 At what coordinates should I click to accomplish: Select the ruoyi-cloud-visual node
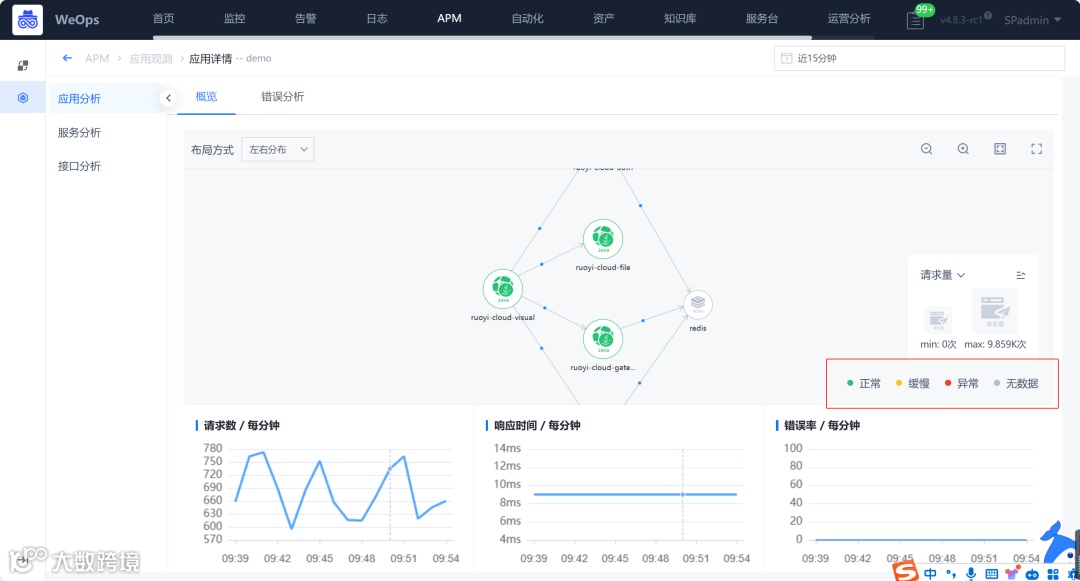pyautogui.click(x=503, y=288)
